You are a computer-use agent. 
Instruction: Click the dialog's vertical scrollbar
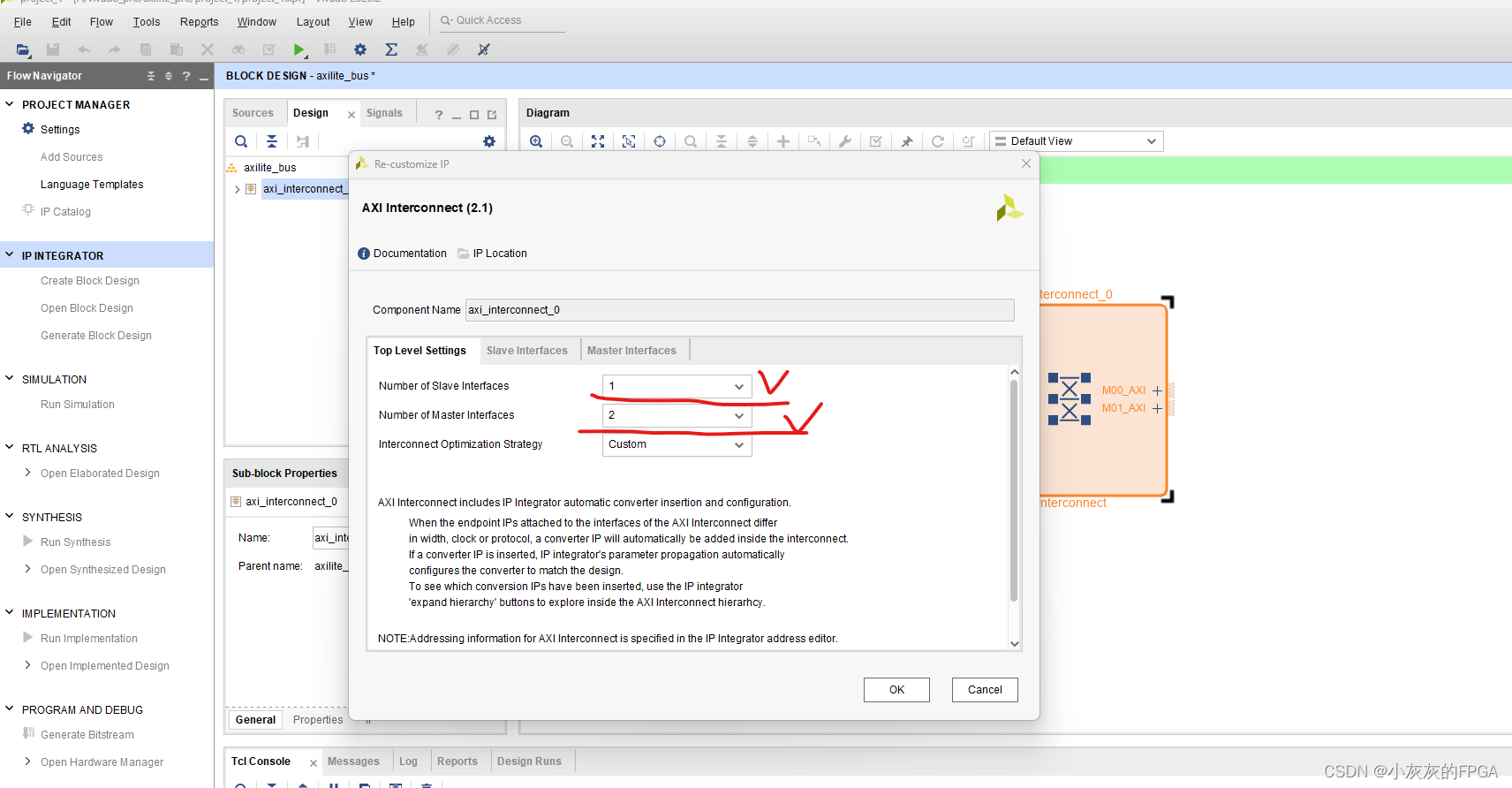[1014, 490]
